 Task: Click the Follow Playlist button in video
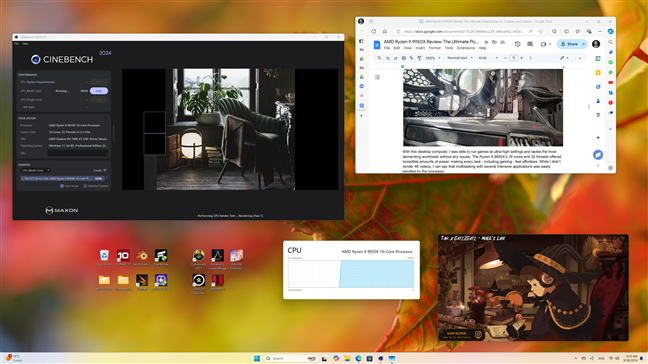coord(462,334)
